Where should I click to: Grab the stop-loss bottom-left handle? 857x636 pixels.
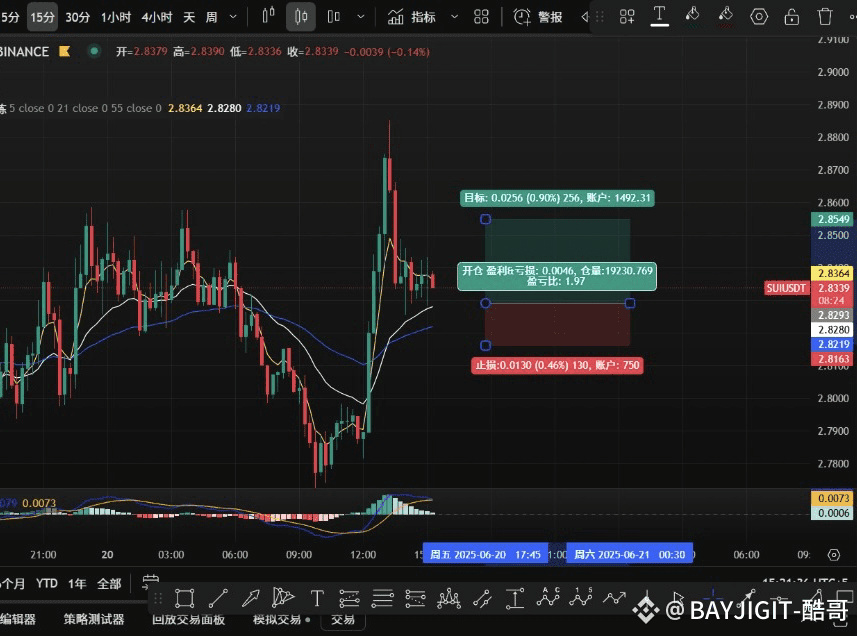point(485,345)
